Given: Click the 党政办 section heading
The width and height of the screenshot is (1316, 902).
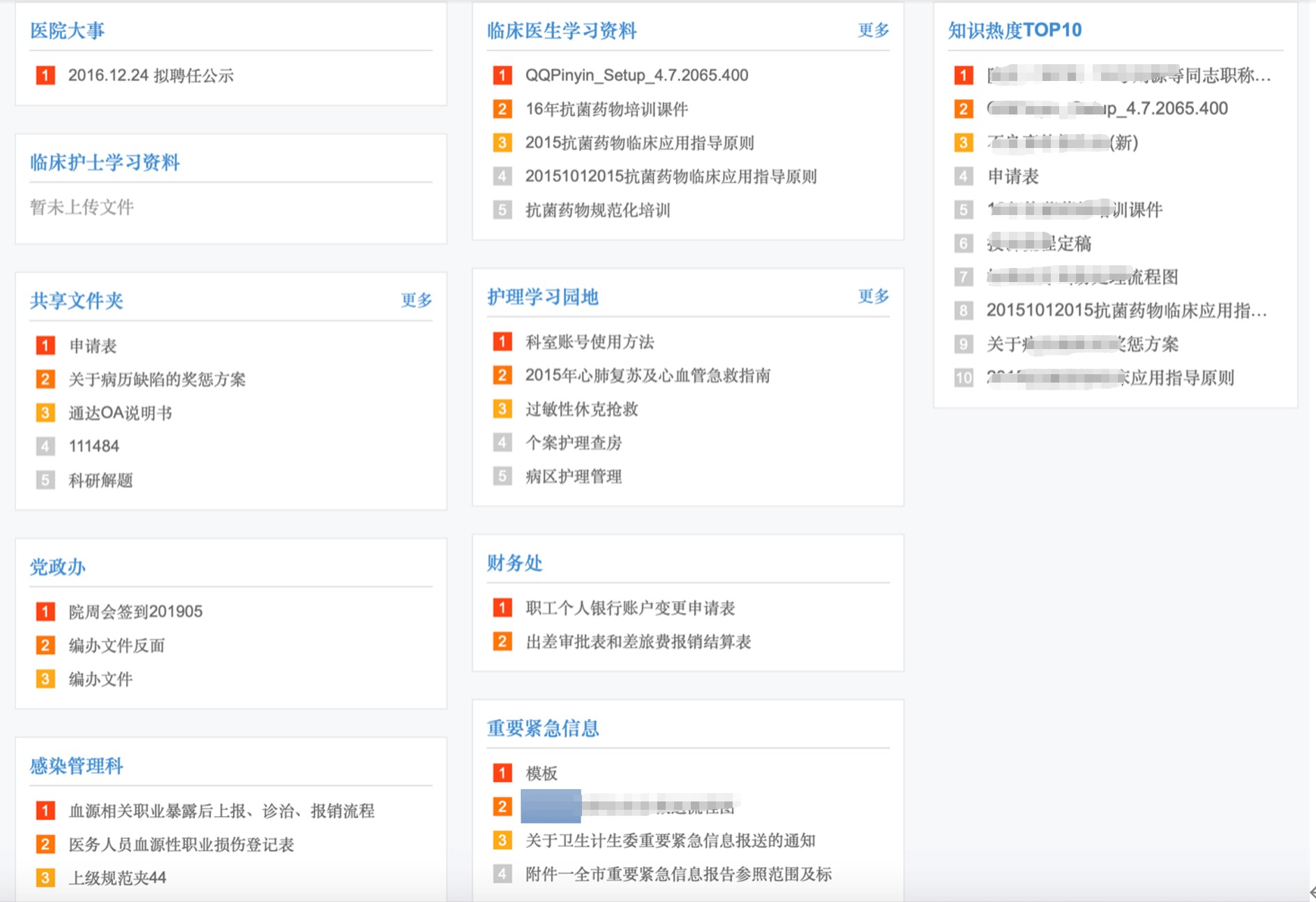Looking at the screenshot, I should pyautogui.click(x=57, y=566).
